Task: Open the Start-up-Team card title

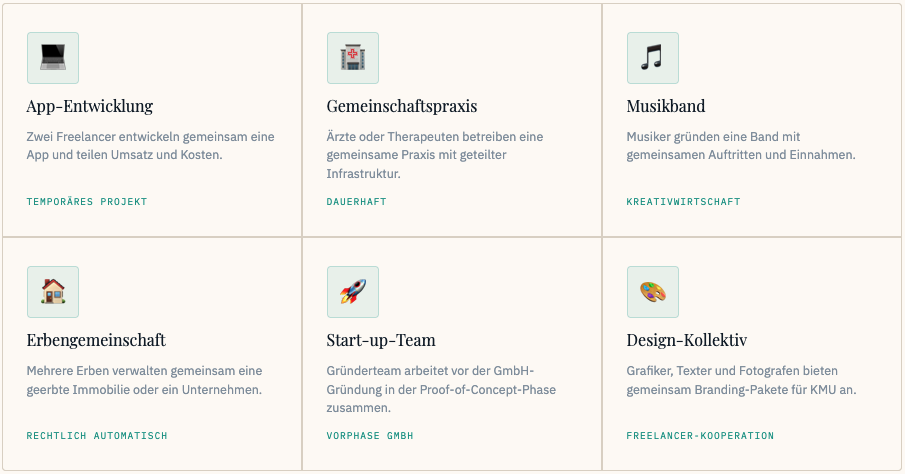Action: coord(381,340)
